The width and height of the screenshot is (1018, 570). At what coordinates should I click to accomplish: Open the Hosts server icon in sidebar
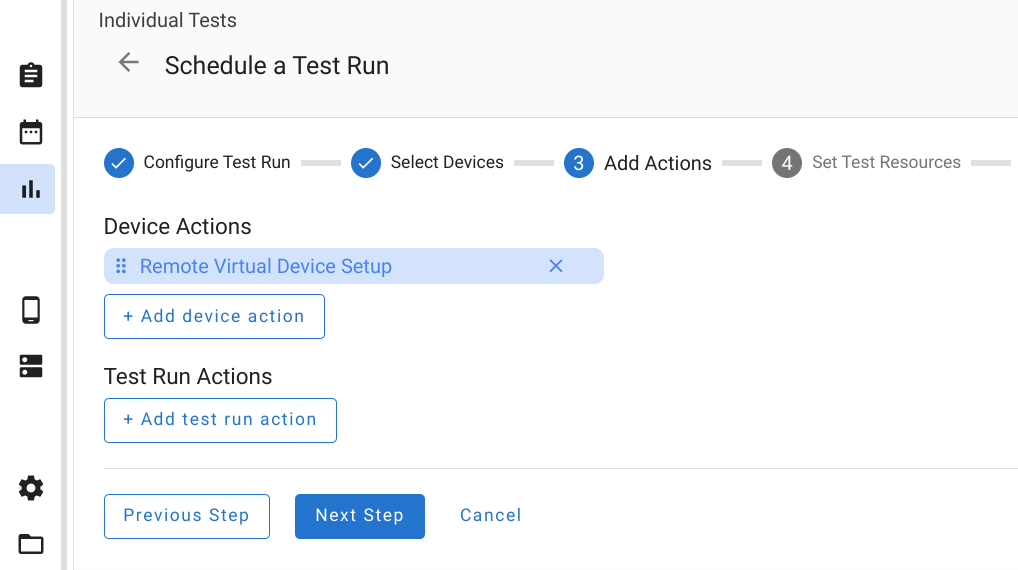point(31,366)
